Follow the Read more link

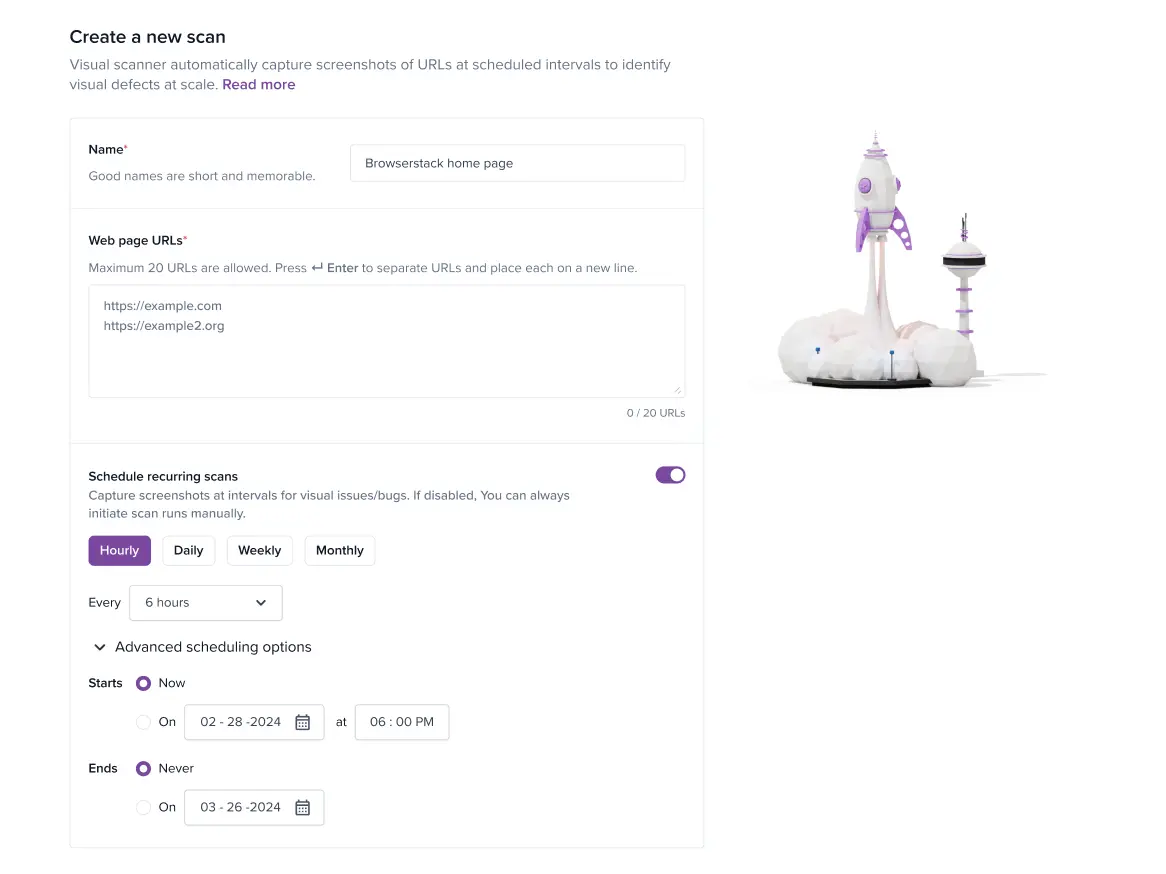point(259,85)
